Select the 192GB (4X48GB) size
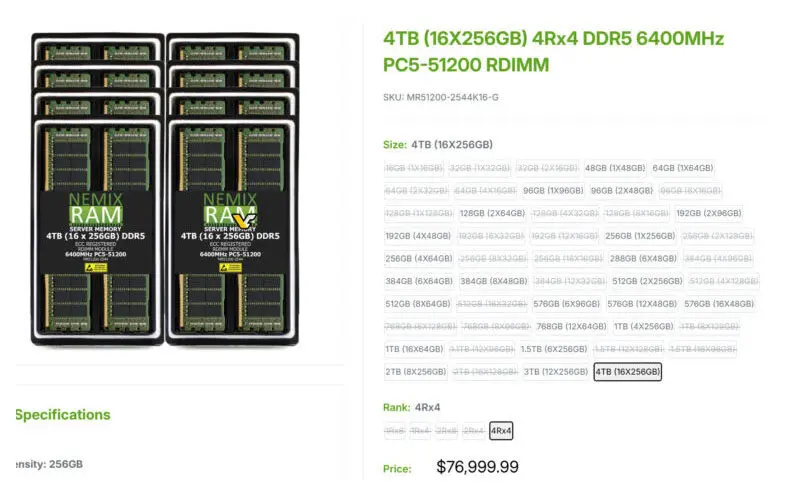 point(418,236)
